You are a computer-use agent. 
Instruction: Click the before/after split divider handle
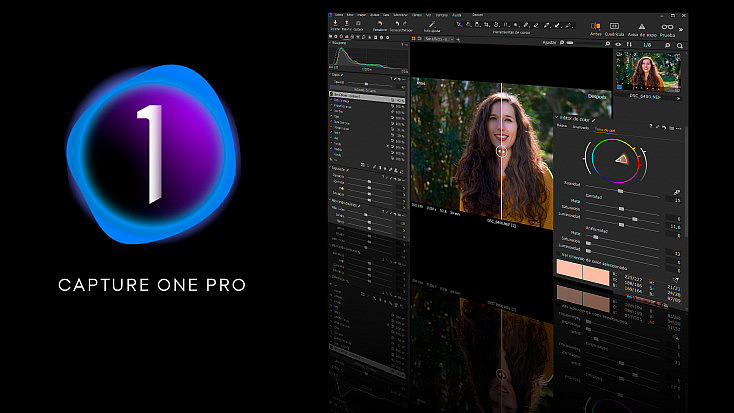click(501, 151)
